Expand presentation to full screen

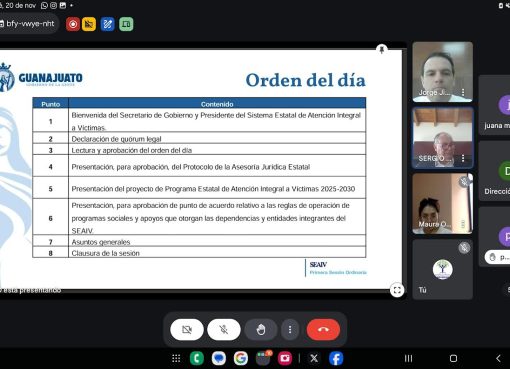[397, 290]
